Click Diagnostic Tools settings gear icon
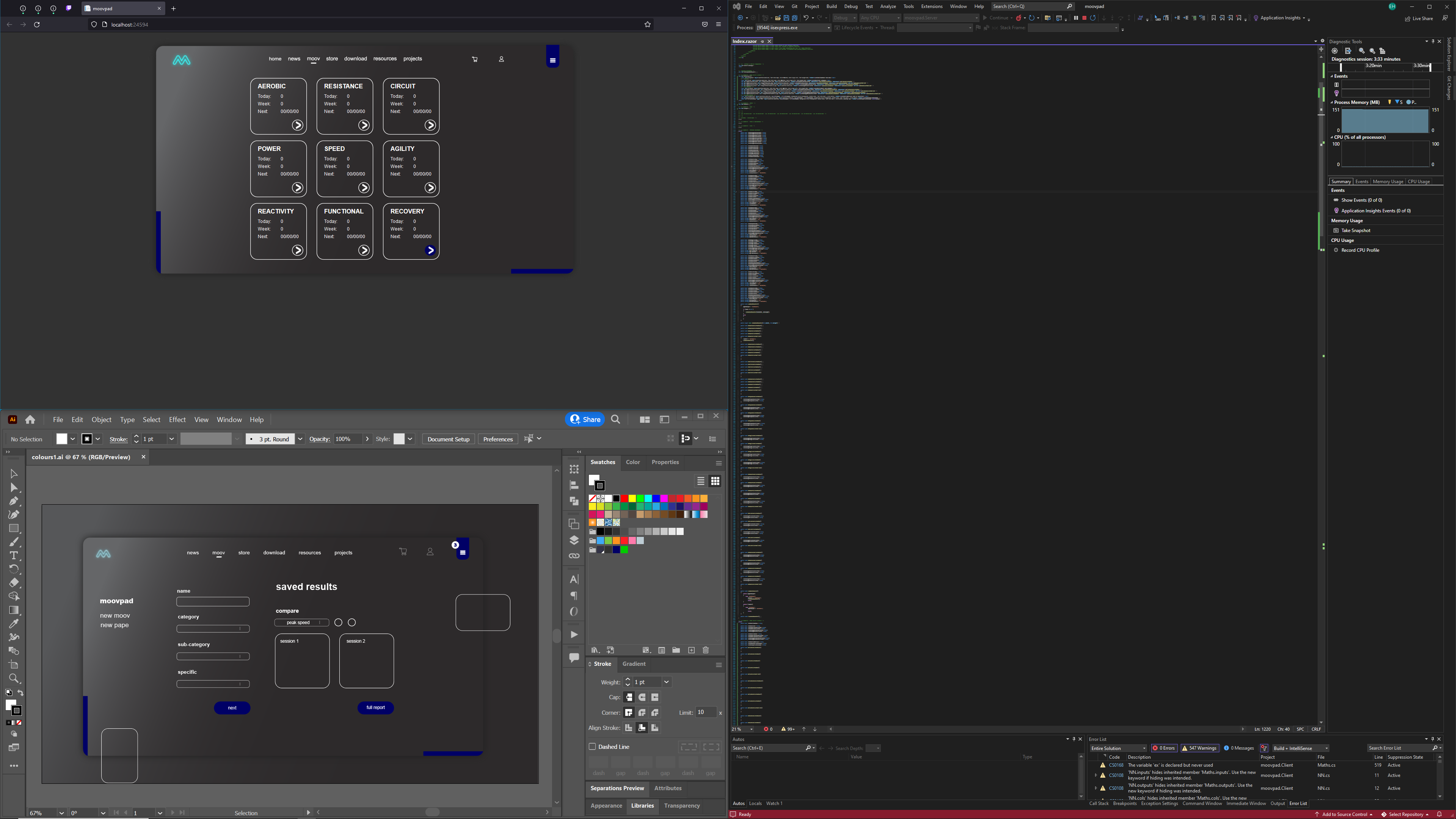Image resolution: width=1456 pixels, height=819 pixels. 1335,51
